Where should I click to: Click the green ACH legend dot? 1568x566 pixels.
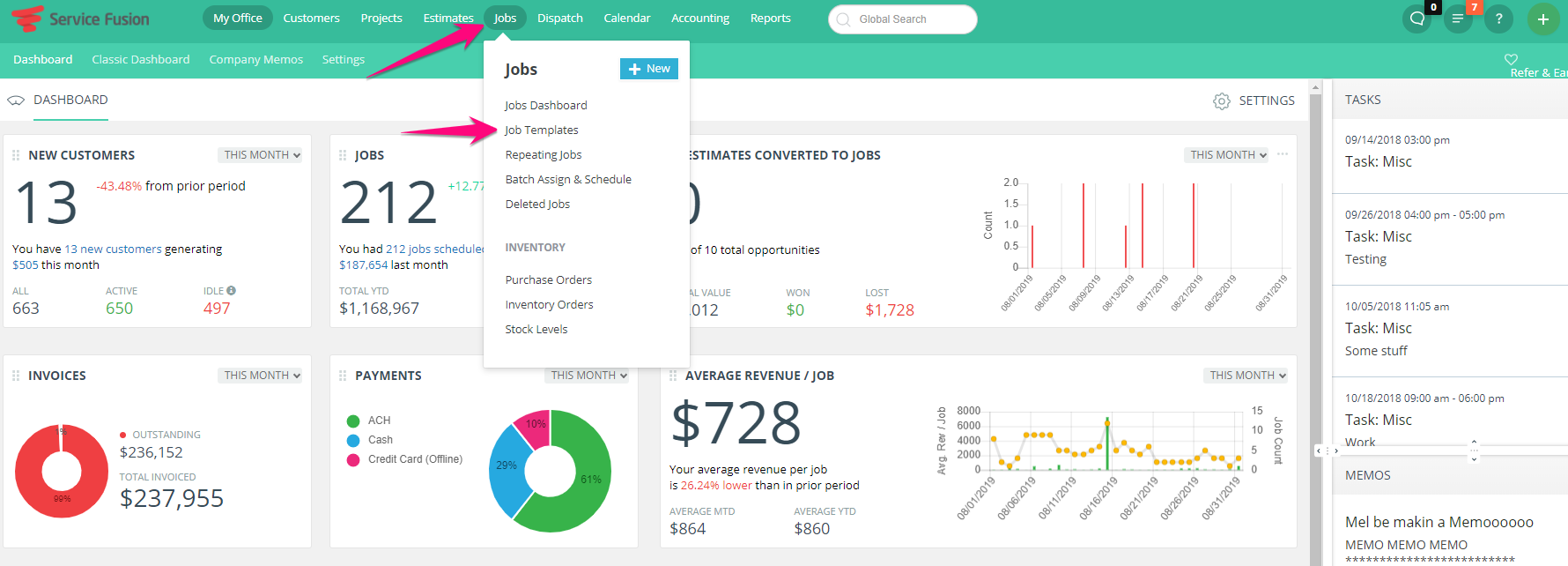pos(353,421)
